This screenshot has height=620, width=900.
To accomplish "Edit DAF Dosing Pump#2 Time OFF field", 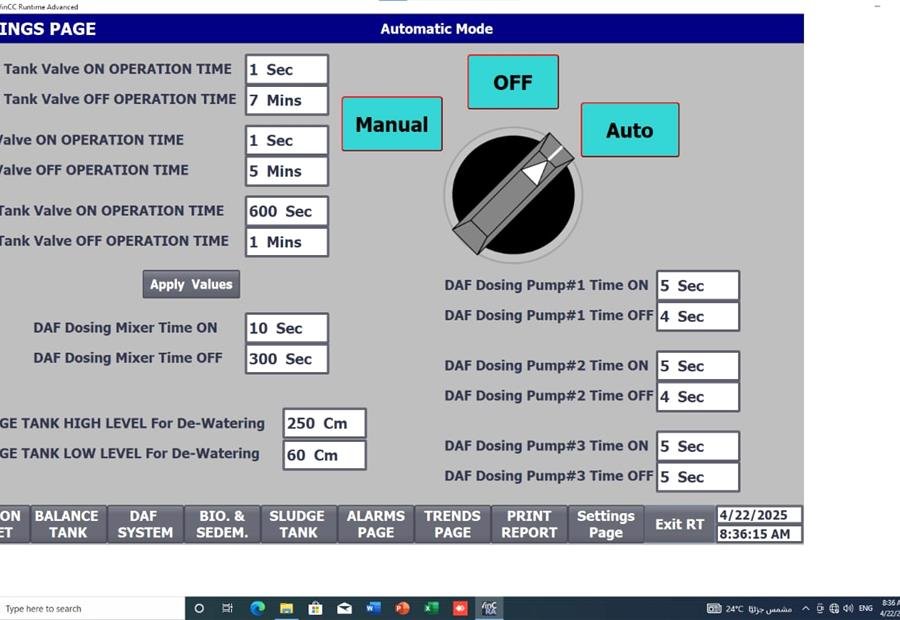I will coord(698,397).
